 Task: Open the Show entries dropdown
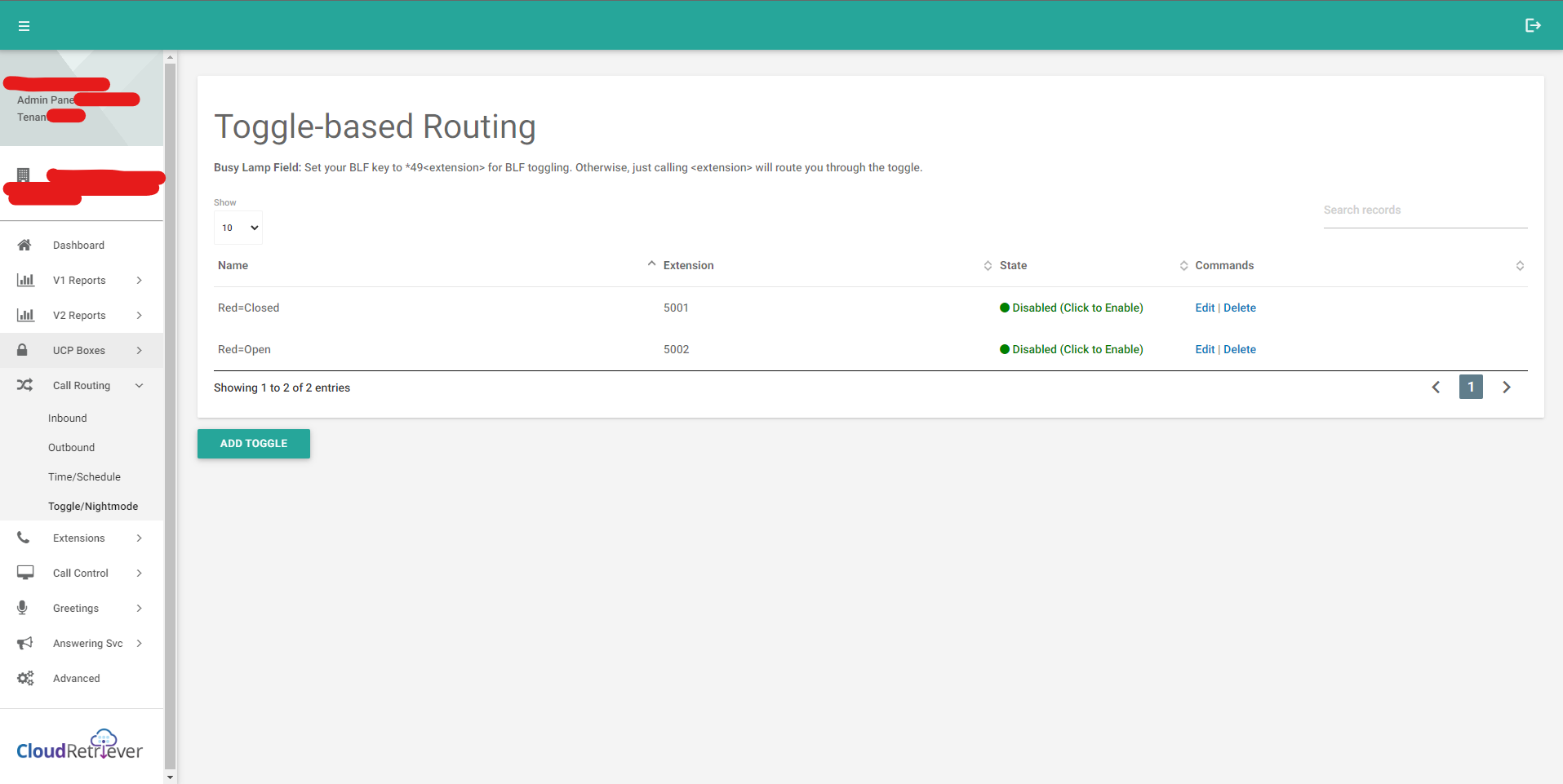click(x=238, y=228)
